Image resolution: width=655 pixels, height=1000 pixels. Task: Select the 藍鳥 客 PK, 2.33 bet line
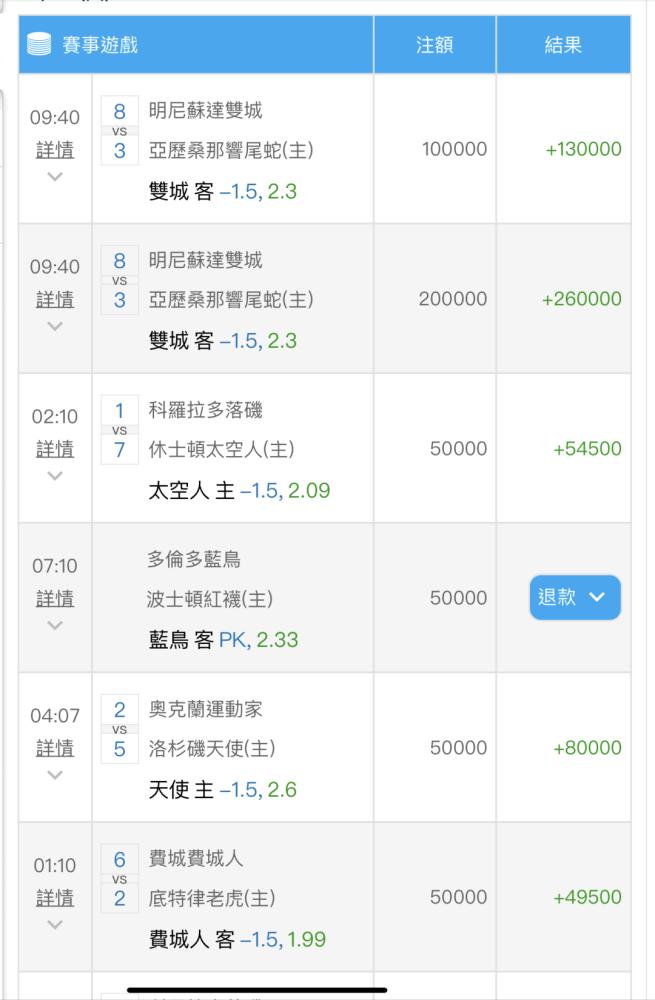click(223, 640)
